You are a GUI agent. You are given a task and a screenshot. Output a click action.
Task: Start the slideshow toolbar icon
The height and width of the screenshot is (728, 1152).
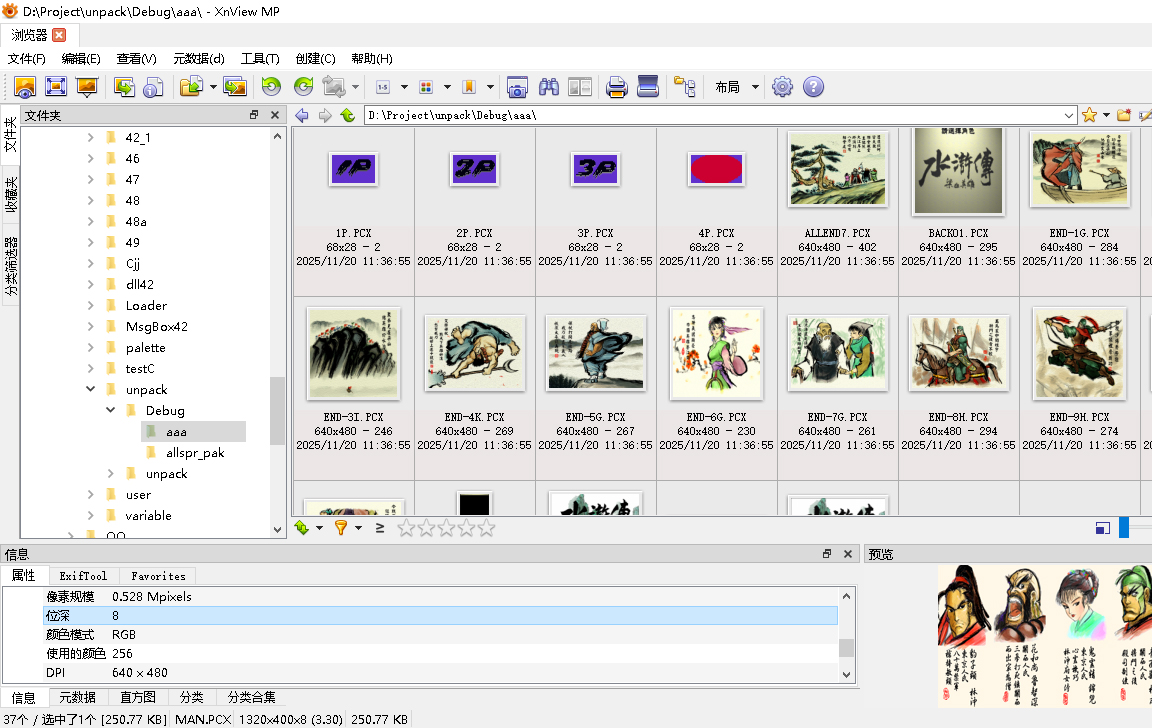tap(87, 87)
